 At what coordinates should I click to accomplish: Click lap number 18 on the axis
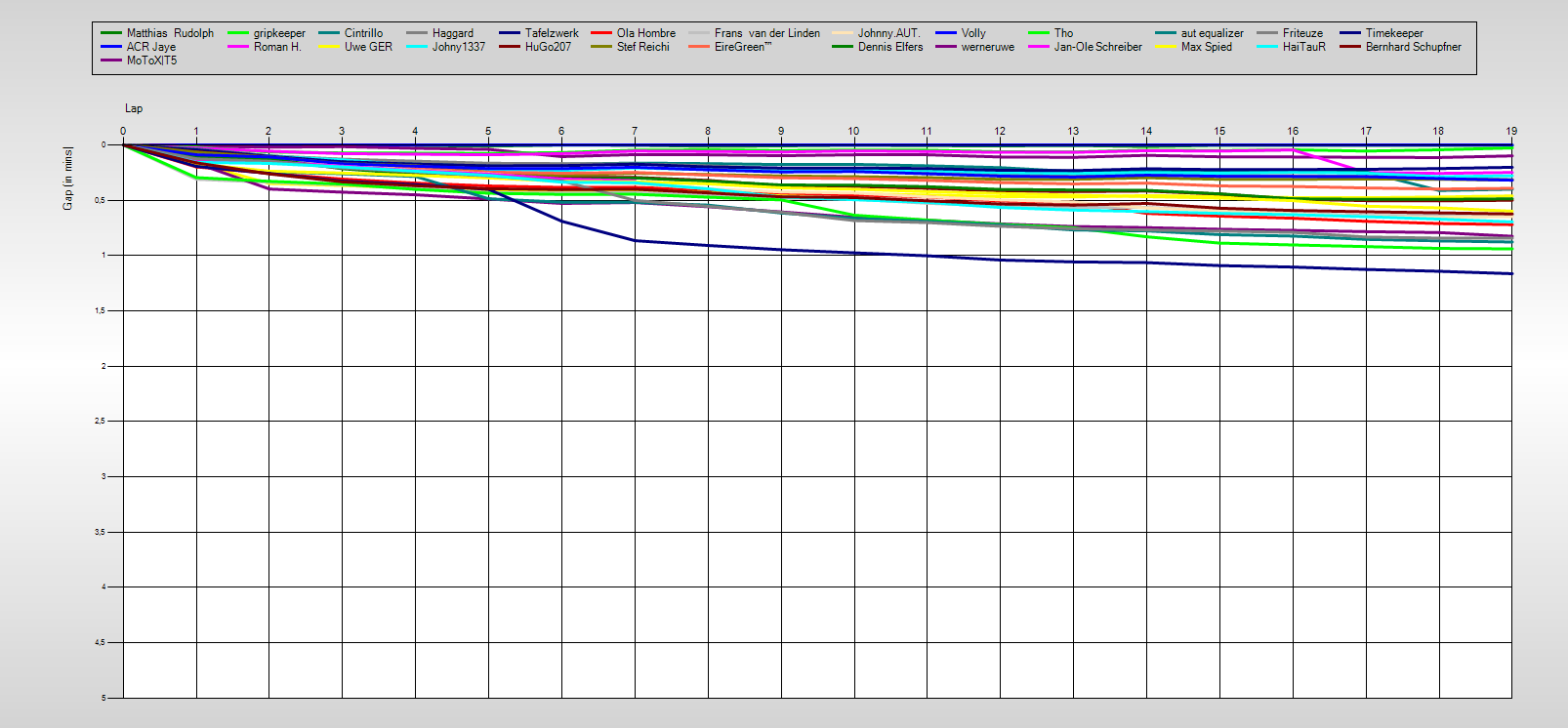(1438, 131)
